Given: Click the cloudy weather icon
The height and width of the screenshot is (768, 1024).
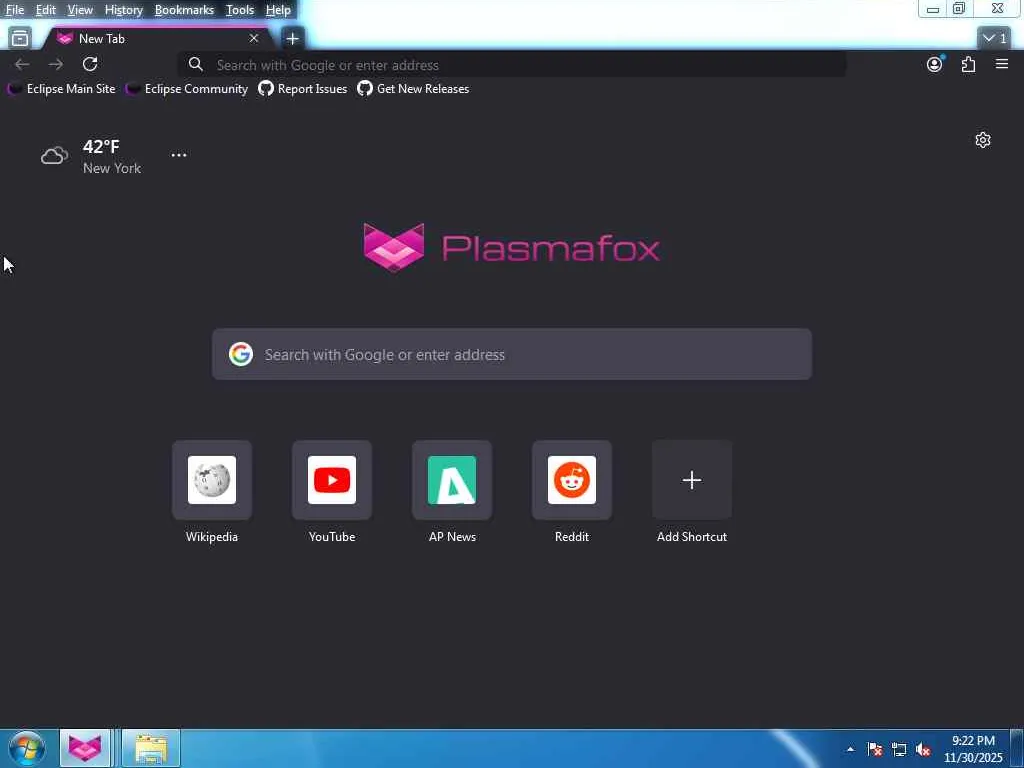Looking at the screenshot, I should point(54,155).
